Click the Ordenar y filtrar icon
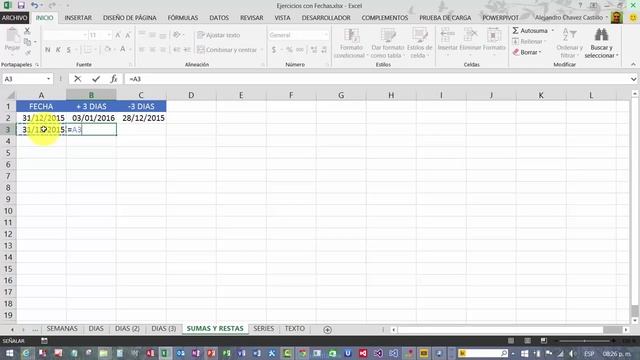The image size is (640, 360). (x=569, y=43)
